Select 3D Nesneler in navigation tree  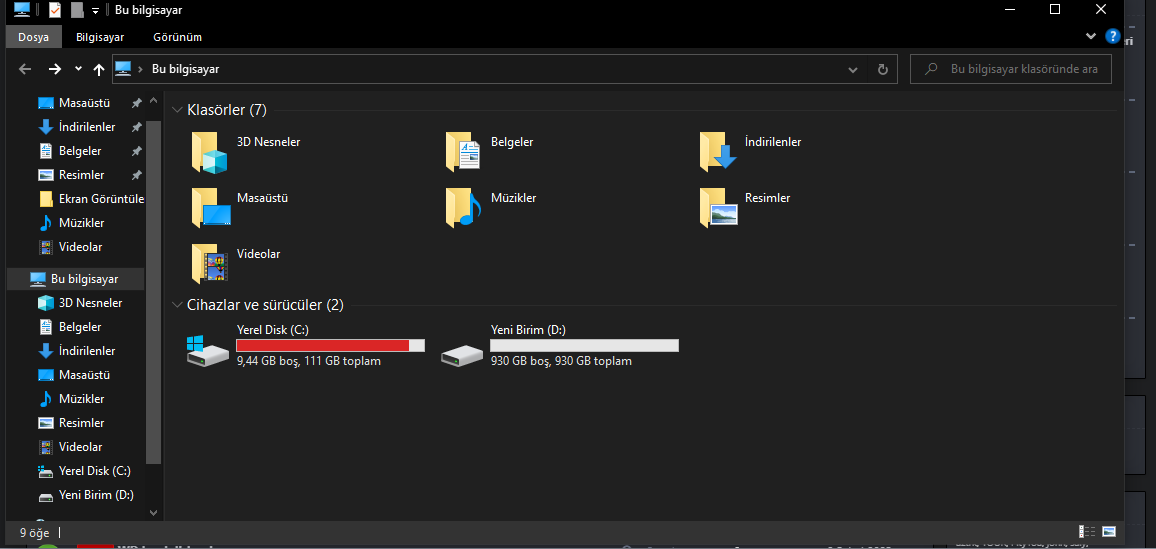(90, 303)
